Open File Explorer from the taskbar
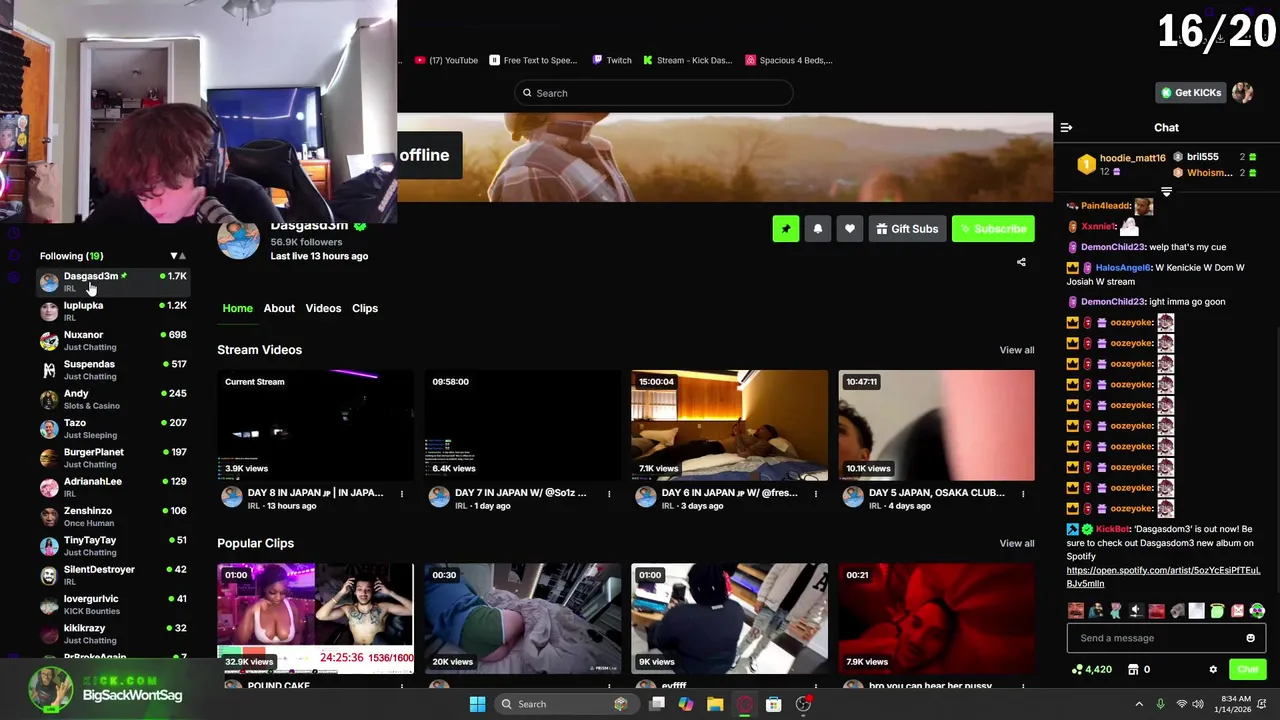The image size is (1280, 720). pos(715,704)
